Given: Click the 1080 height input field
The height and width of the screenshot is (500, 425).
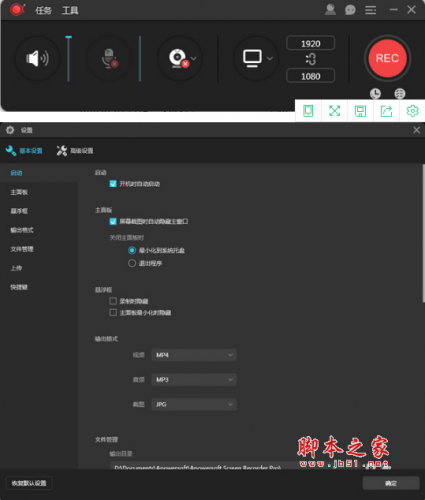Looking at the screenshot, I should (x=311, y=76).
